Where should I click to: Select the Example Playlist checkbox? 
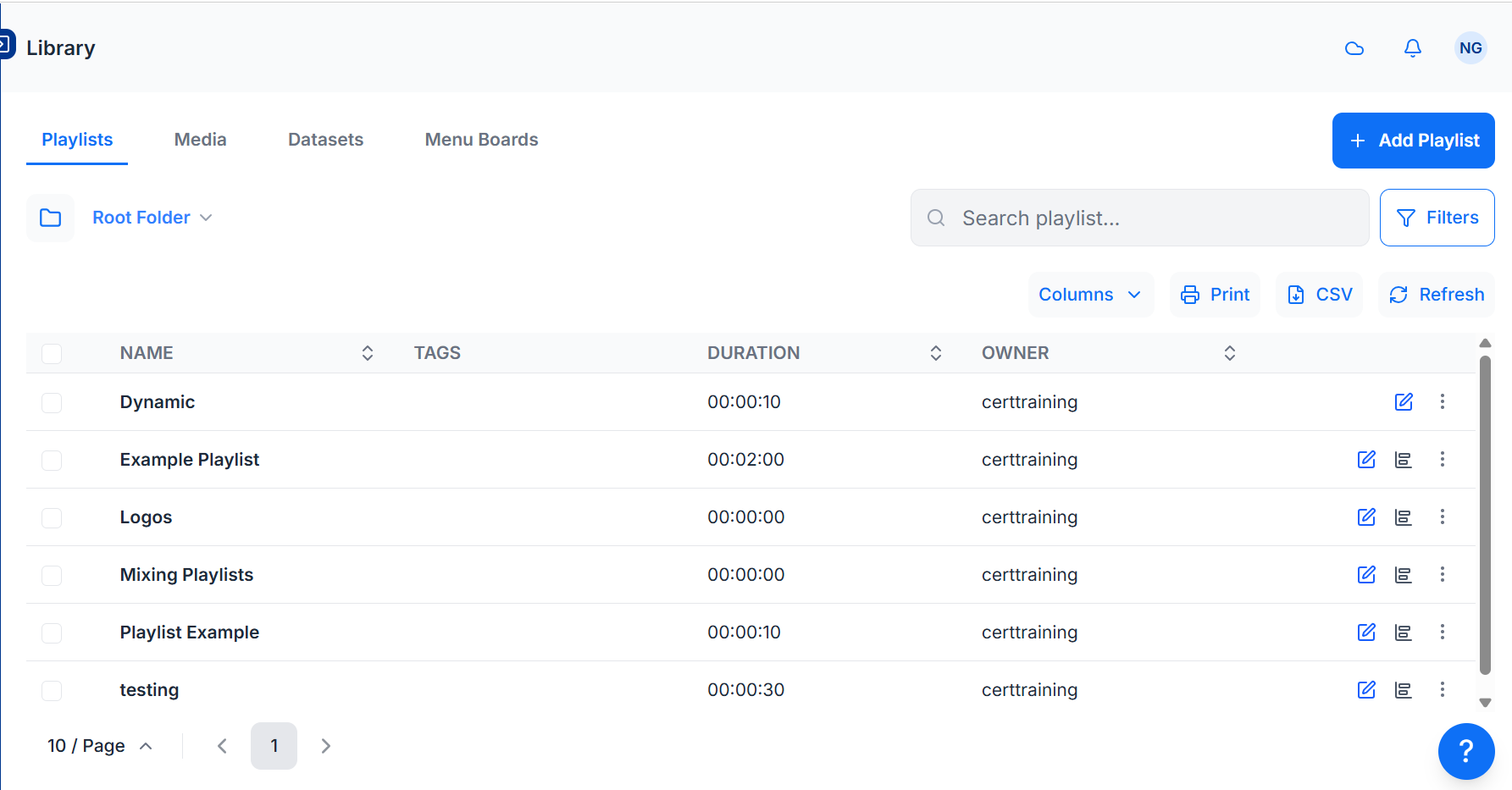pyautogui.click(x=52, y=460)
